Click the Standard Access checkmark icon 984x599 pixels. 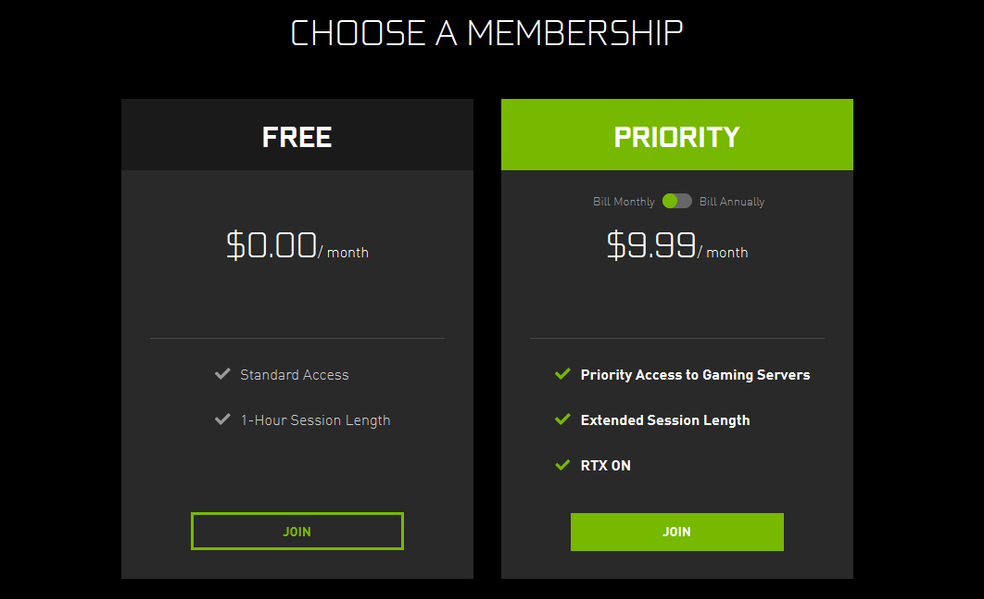pos(222,375)
